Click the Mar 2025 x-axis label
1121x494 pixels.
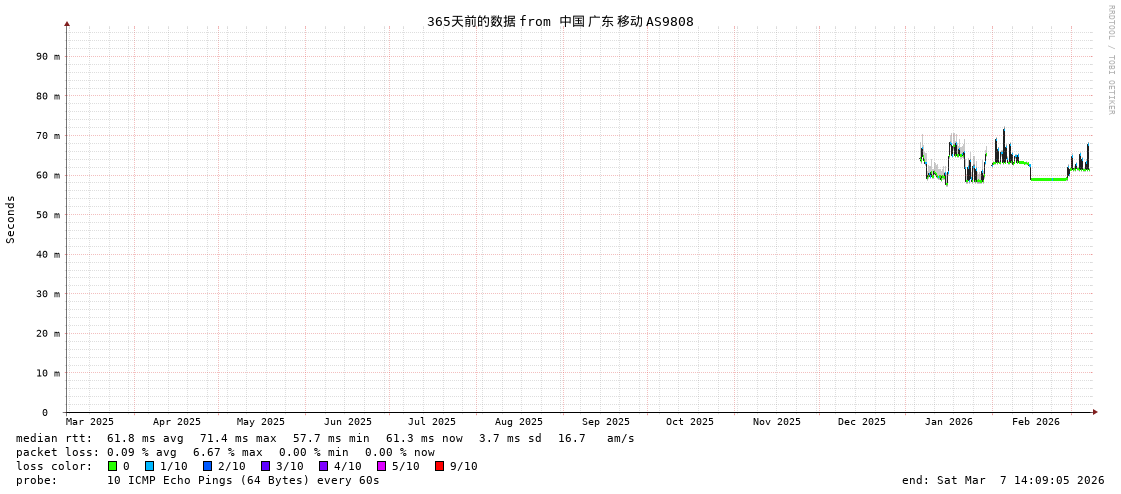90,422
